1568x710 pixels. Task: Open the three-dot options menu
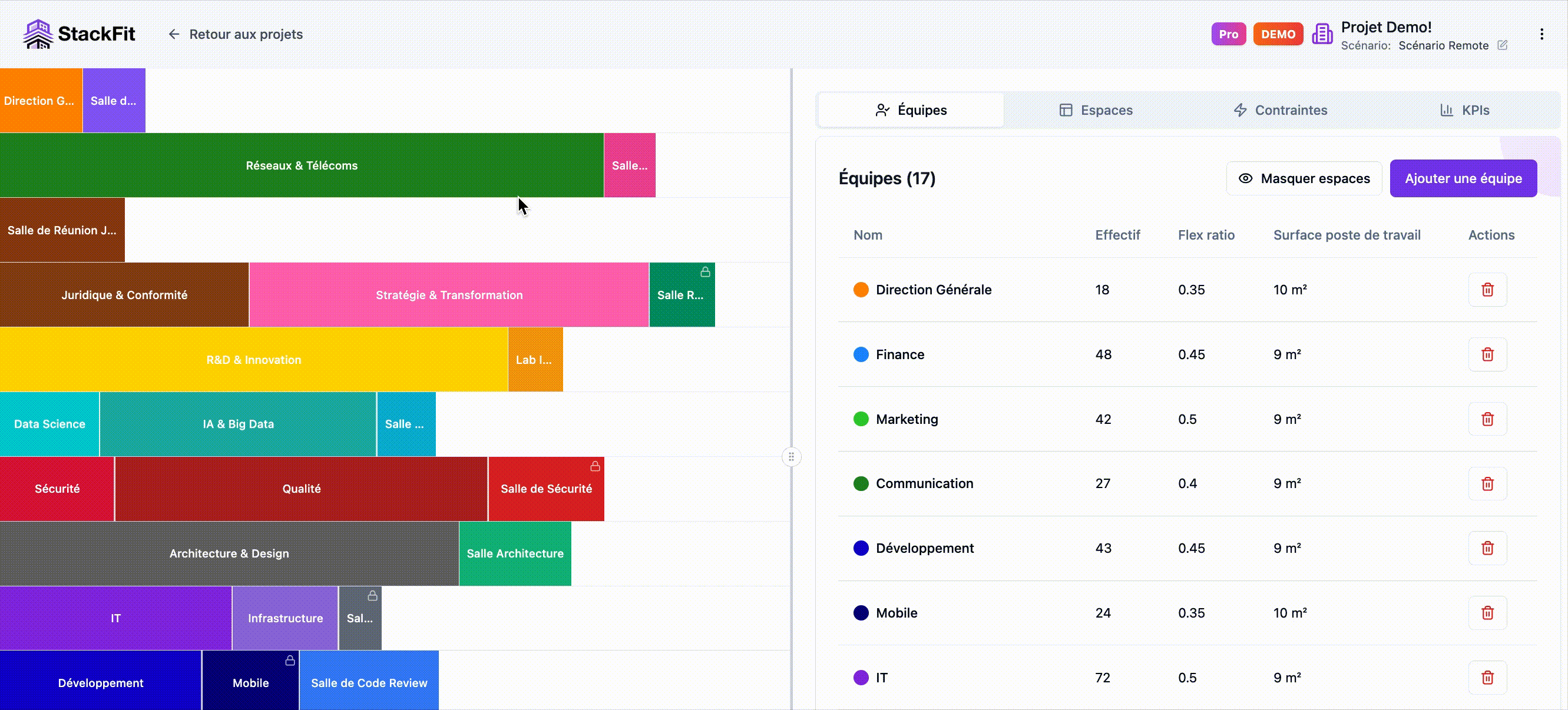coord(1541,34)
